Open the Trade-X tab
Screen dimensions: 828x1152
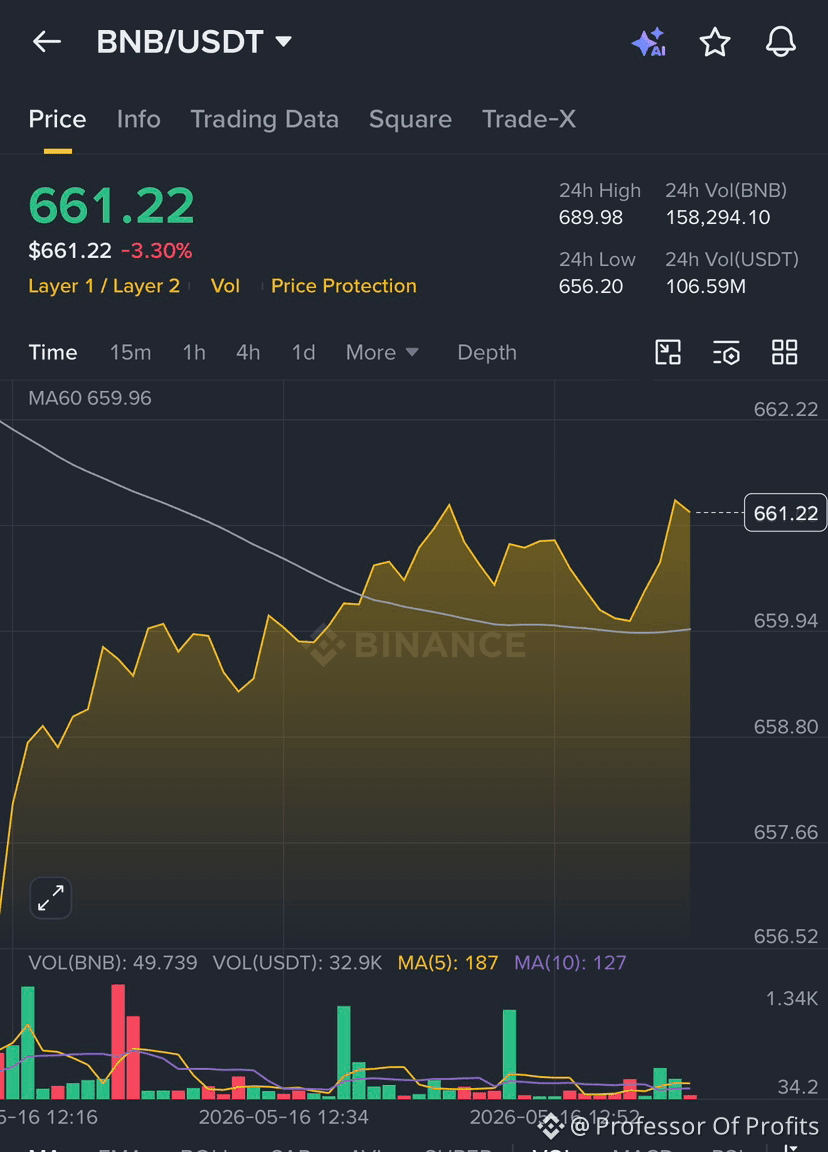(529, 119)
